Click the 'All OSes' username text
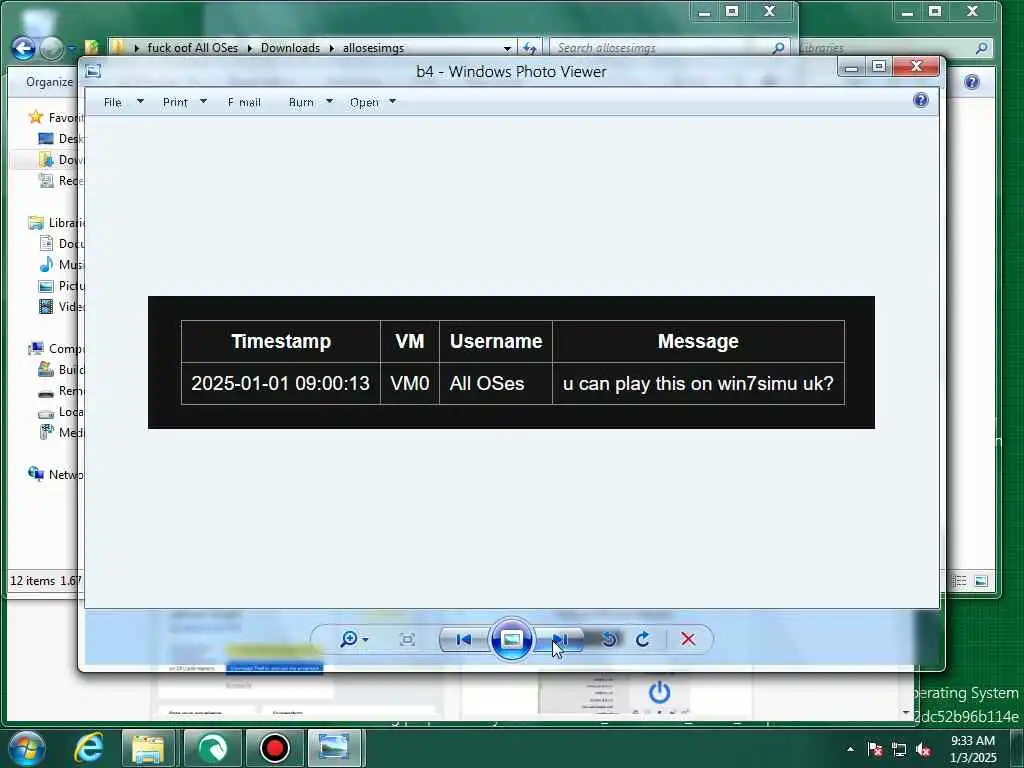This screenshot has height=768, width=1024. coord(487,383)
